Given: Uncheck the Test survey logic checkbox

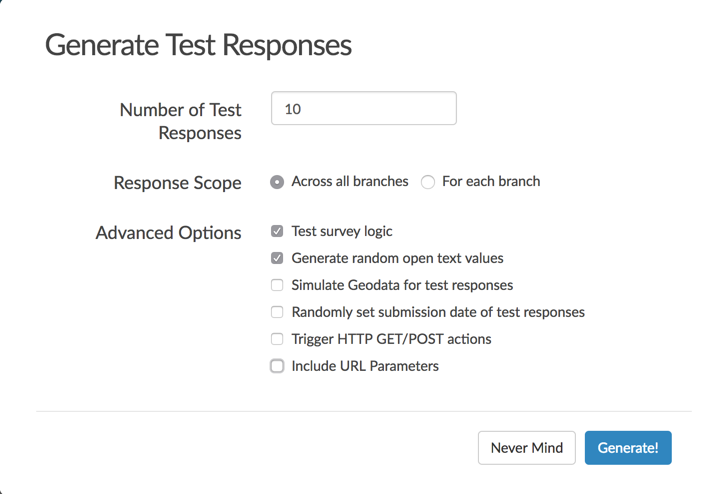Looking at the screenshot, I should (x=277, y=231).
